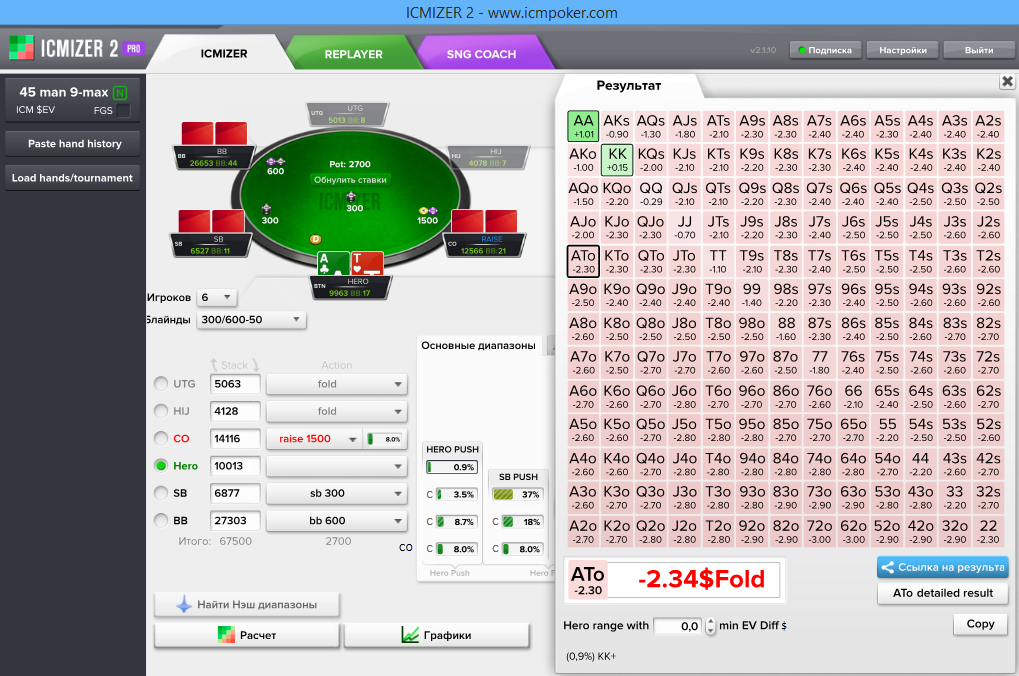This screenshot has width=1019, height=676.
Task: Select the SB player radio button
Action: pos(161,493)
